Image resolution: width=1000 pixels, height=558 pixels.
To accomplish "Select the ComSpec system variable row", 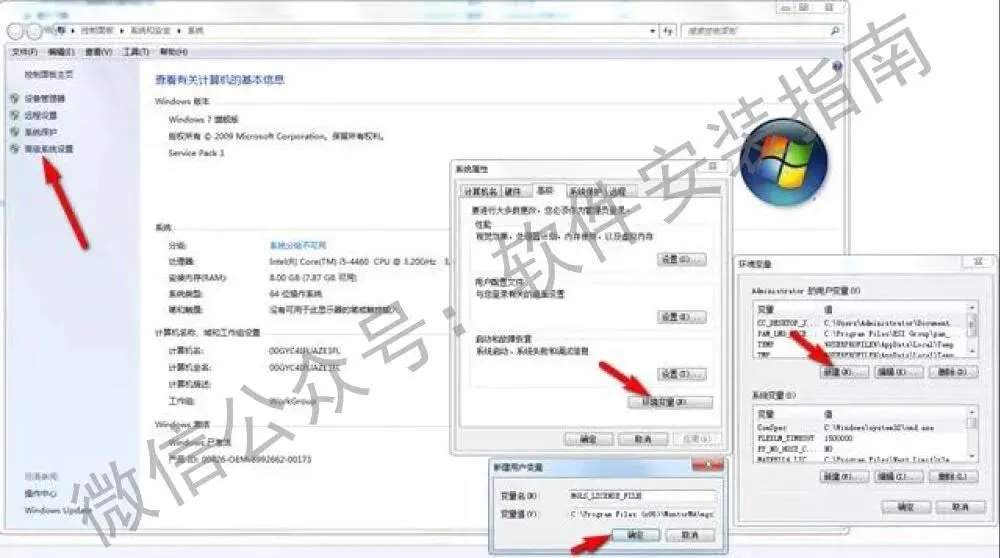I will 860,428.
